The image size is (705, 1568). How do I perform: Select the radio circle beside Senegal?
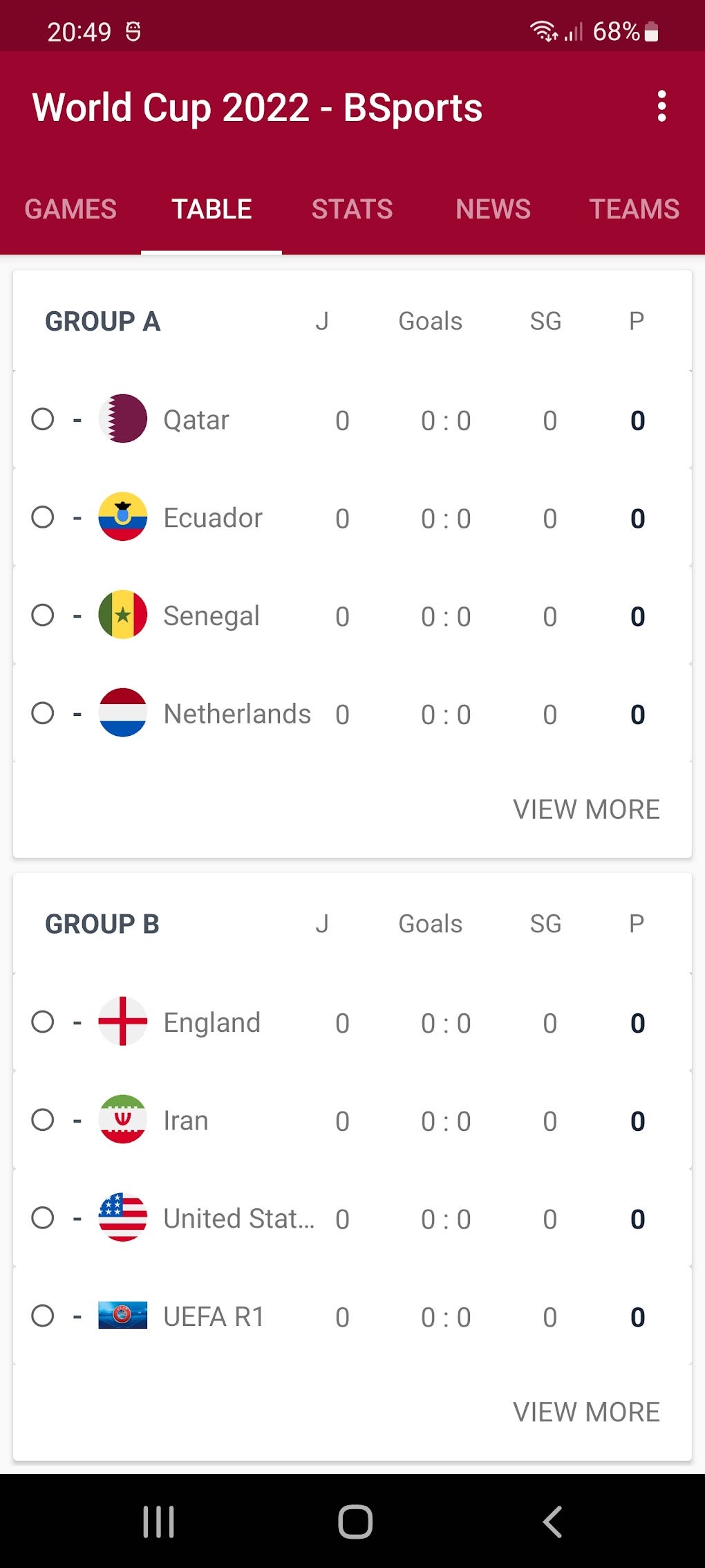click(43, 615)
